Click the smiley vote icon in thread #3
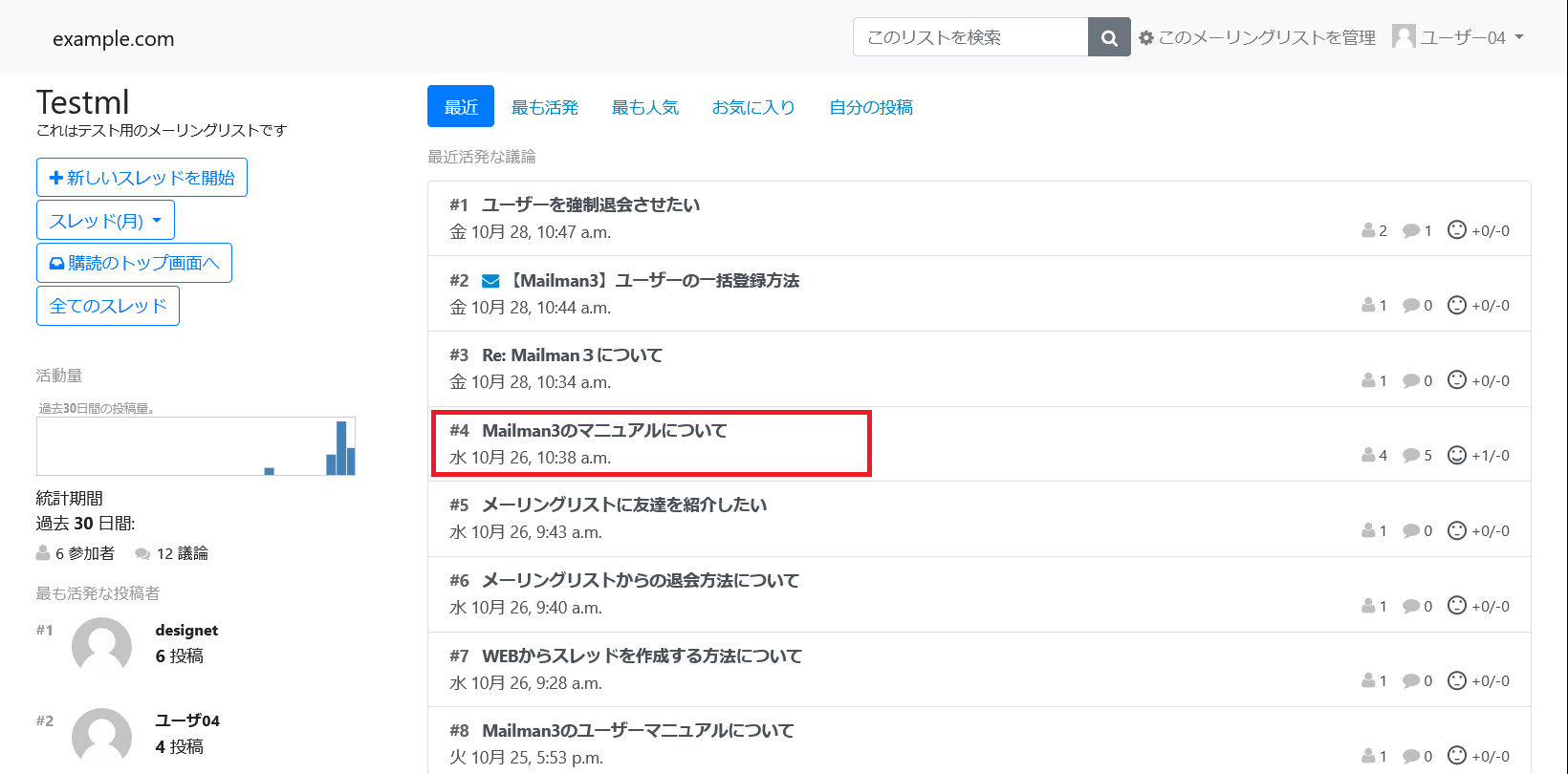Screen dimensions: 1568x774 (x=1456, y=380)
